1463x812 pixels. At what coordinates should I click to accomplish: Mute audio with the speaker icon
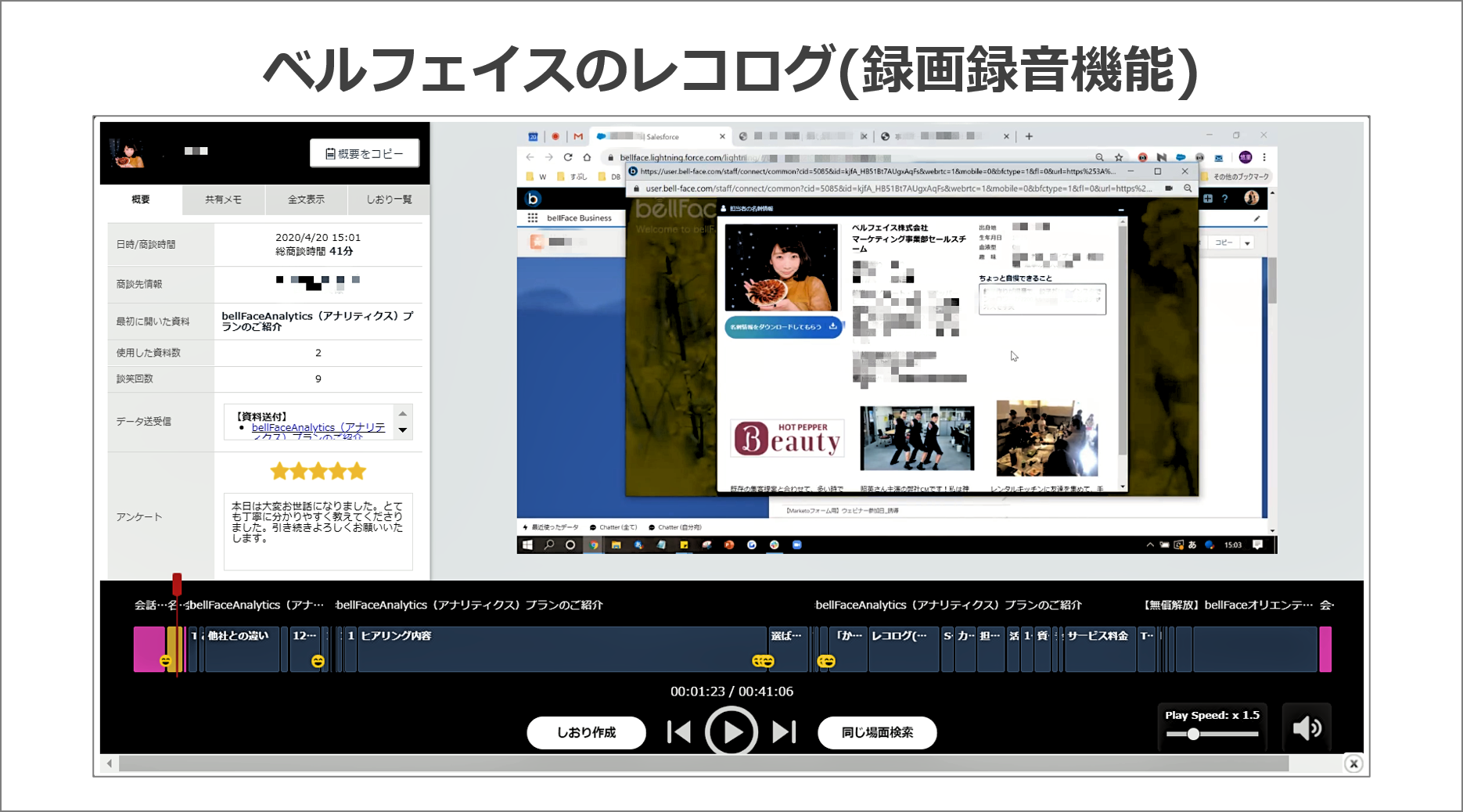1307,728
